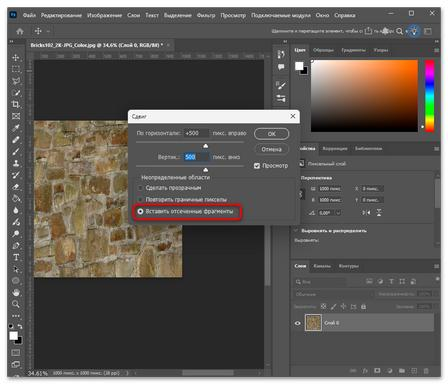This screenshot has height=384, width=448.
Task: Pick a hue on the rainbow color strip
Action: (x=429, y=96)
